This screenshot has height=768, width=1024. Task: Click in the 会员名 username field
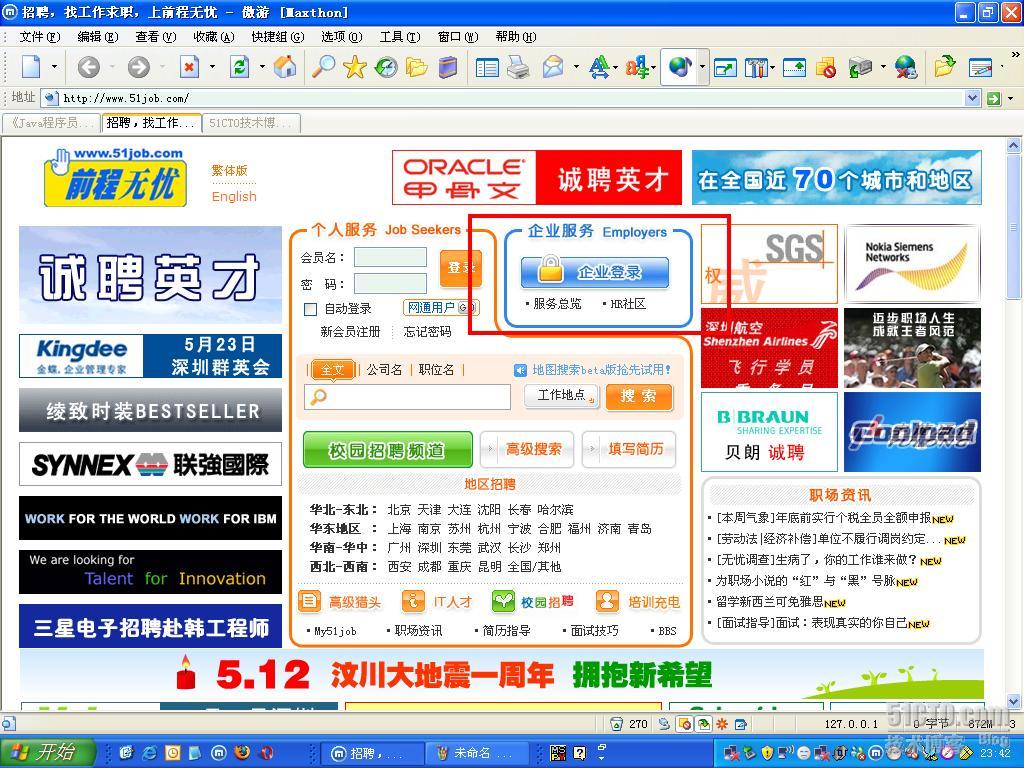[x=391, y=257]
